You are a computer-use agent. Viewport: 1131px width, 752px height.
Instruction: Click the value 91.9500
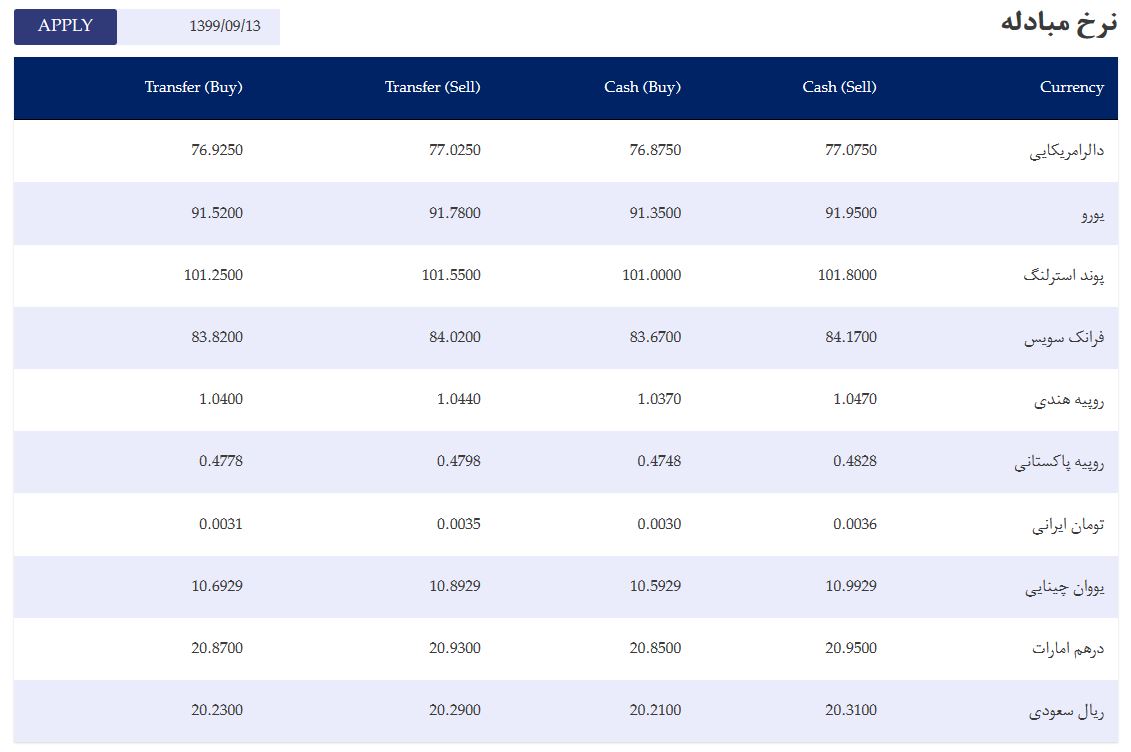(x=851, y=213)
